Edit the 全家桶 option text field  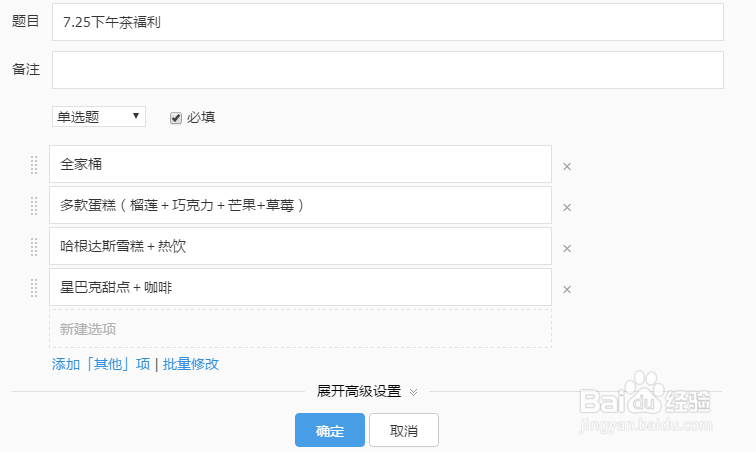[x=300, y=164]
